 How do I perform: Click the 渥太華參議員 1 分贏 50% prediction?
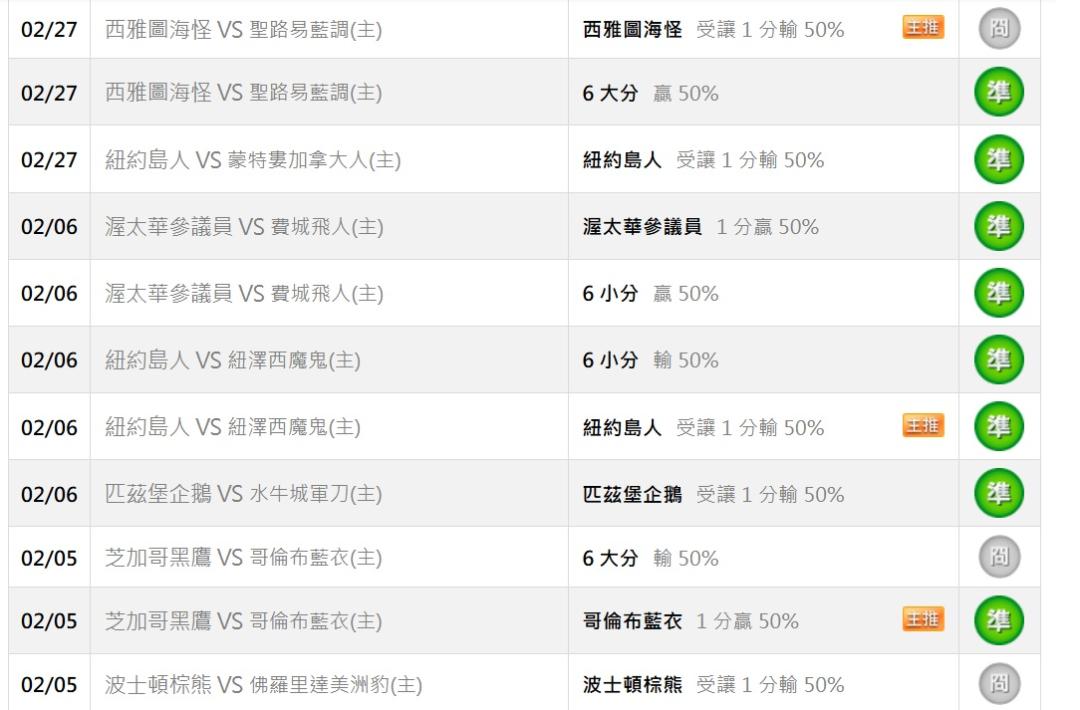click(x=700, y=227)
